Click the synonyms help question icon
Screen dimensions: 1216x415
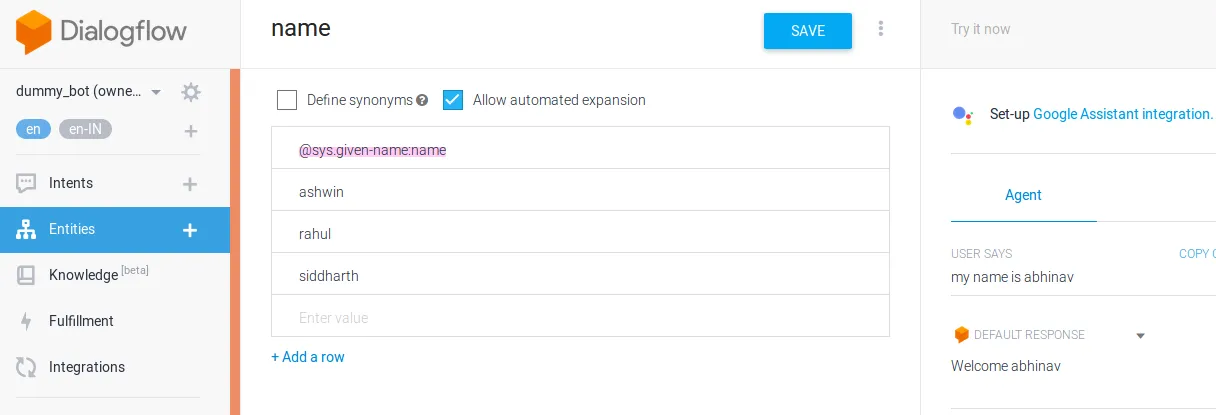point(422,100)
